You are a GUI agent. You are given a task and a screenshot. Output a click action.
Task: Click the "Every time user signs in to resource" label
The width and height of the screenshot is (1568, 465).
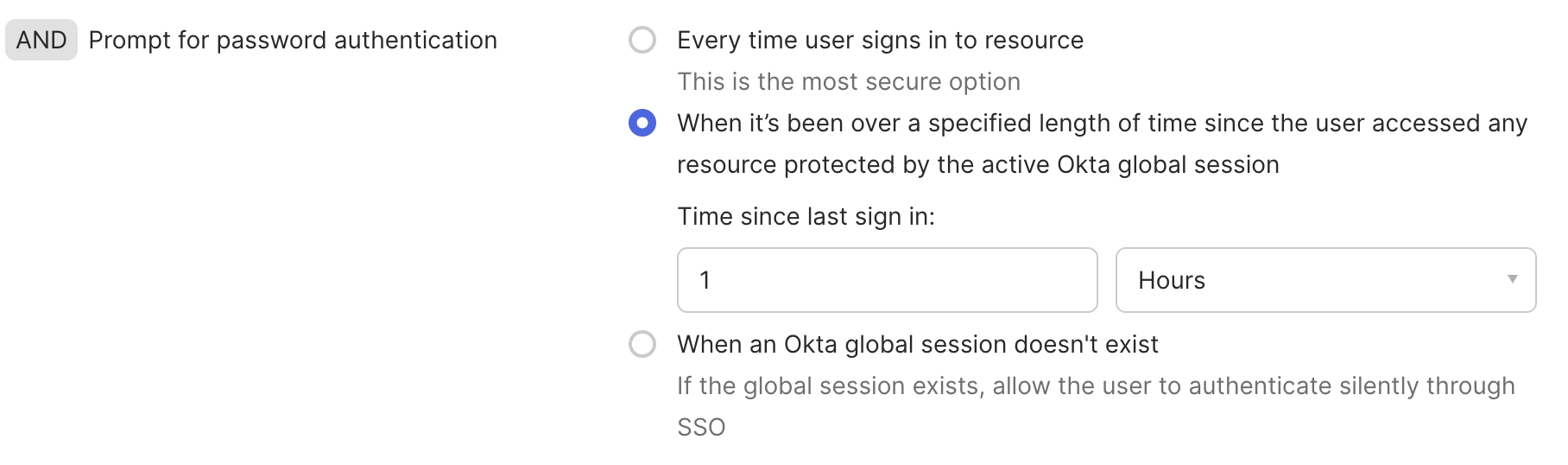pyautogui.click(x=880, y=40)
